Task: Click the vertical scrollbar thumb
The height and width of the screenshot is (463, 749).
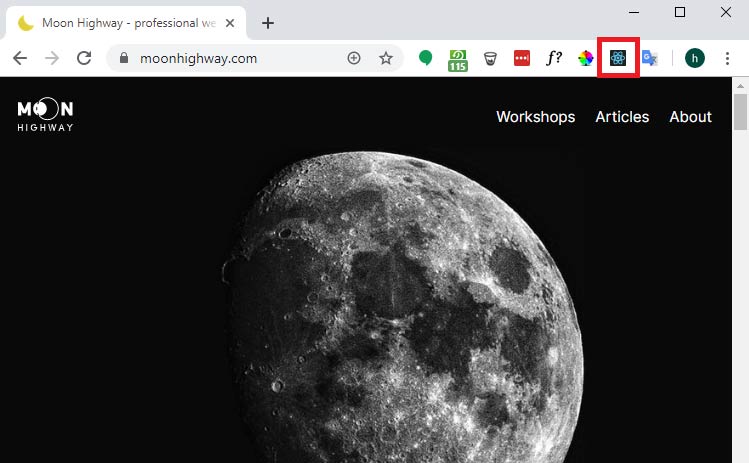Action: 740,112
